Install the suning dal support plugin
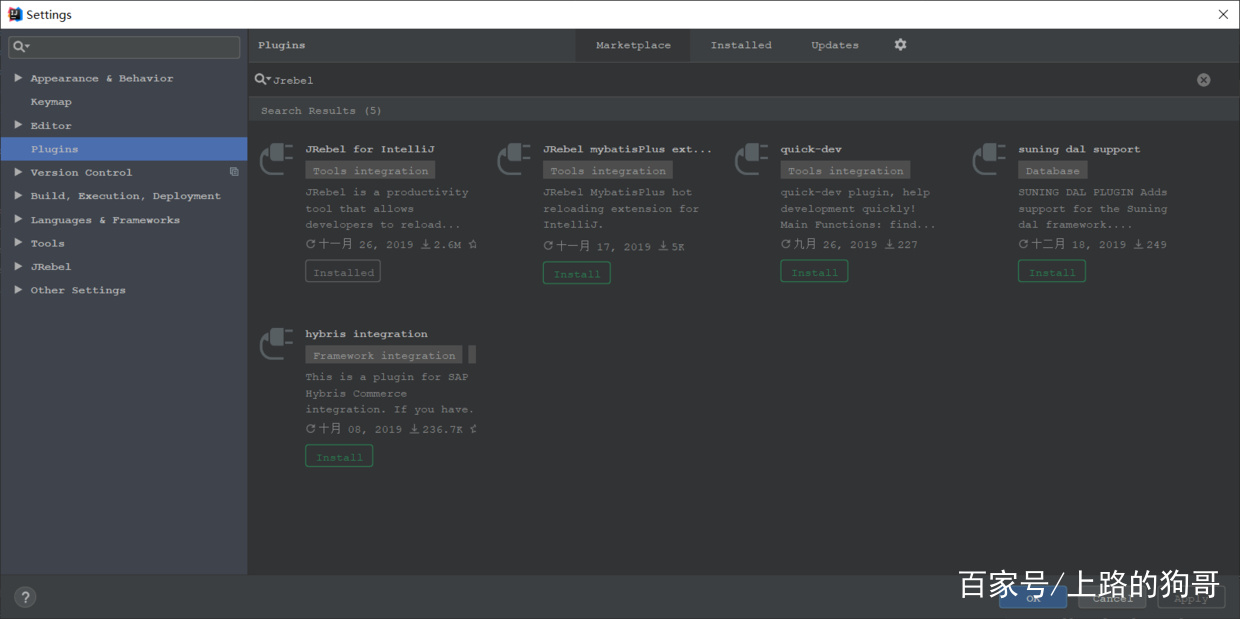 pos(1052,272)
